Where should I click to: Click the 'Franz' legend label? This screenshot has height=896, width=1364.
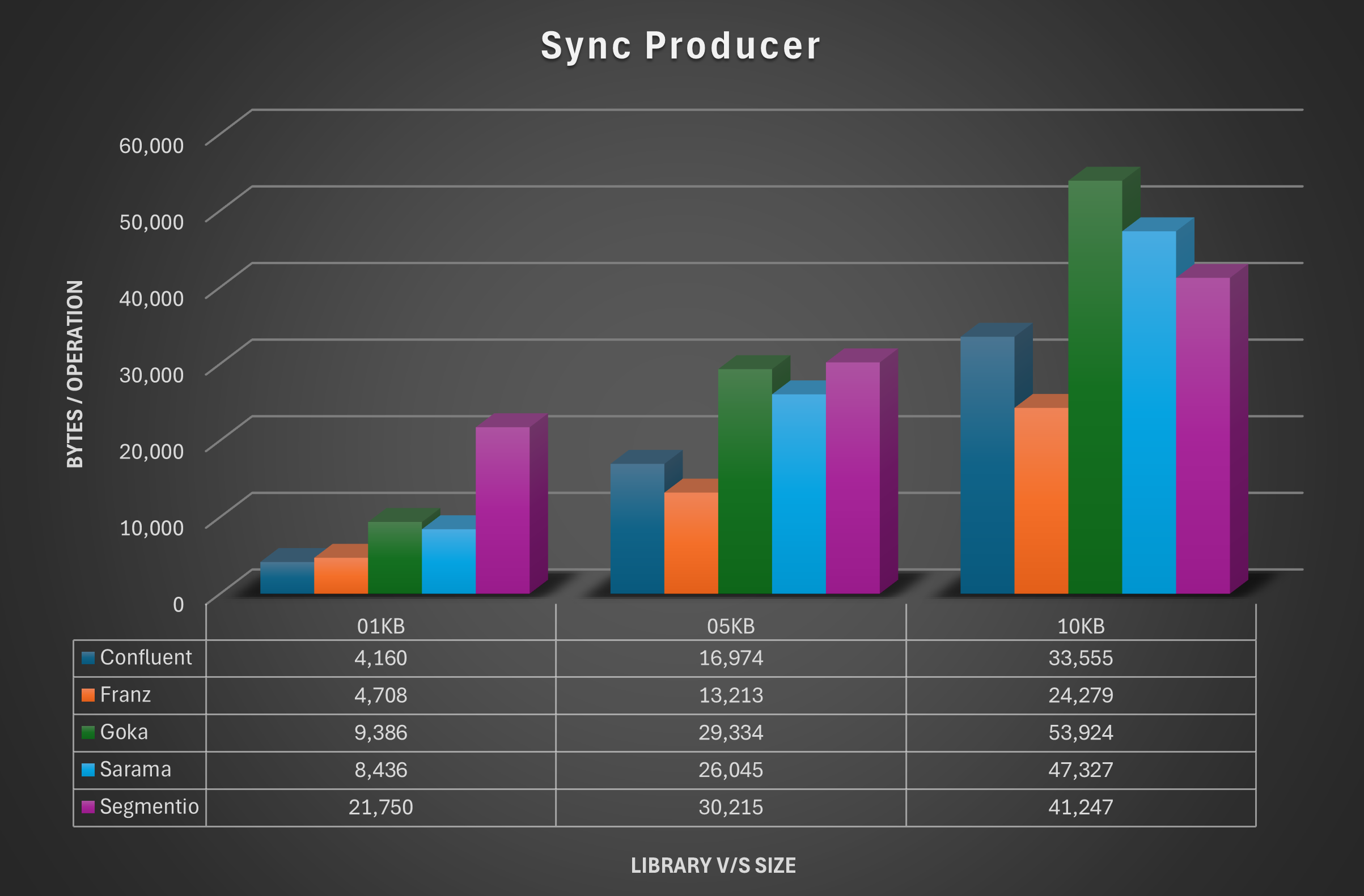pyautogui.click(x=125, y=694)
